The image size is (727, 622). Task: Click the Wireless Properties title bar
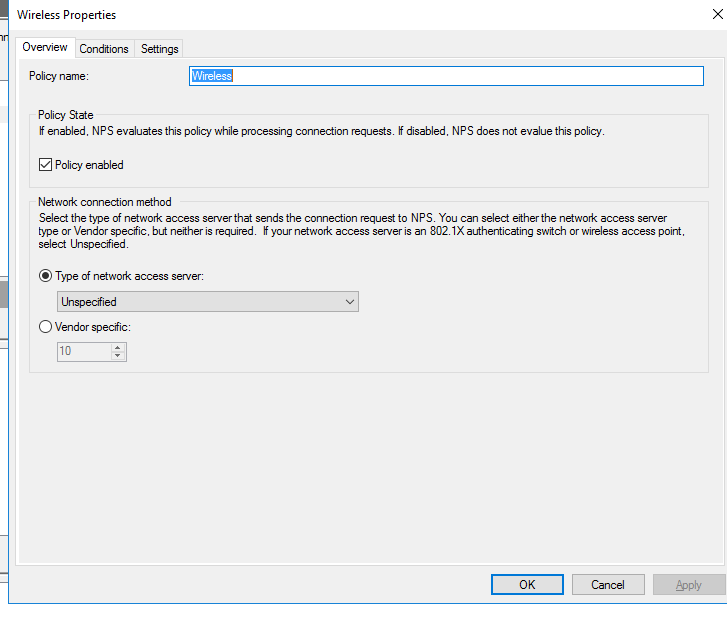point(300,15)
